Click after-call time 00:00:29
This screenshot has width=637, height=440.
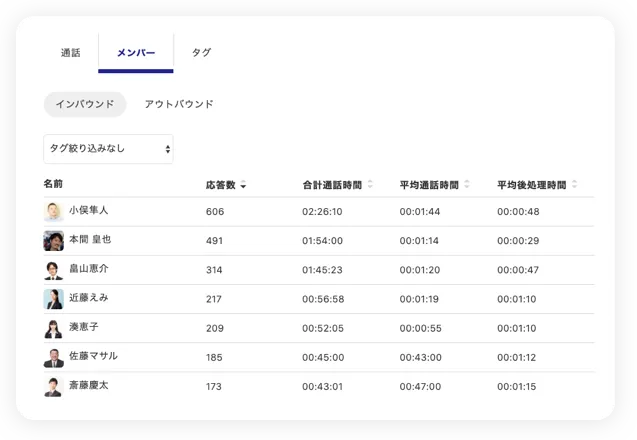click(x=518, y=241)
